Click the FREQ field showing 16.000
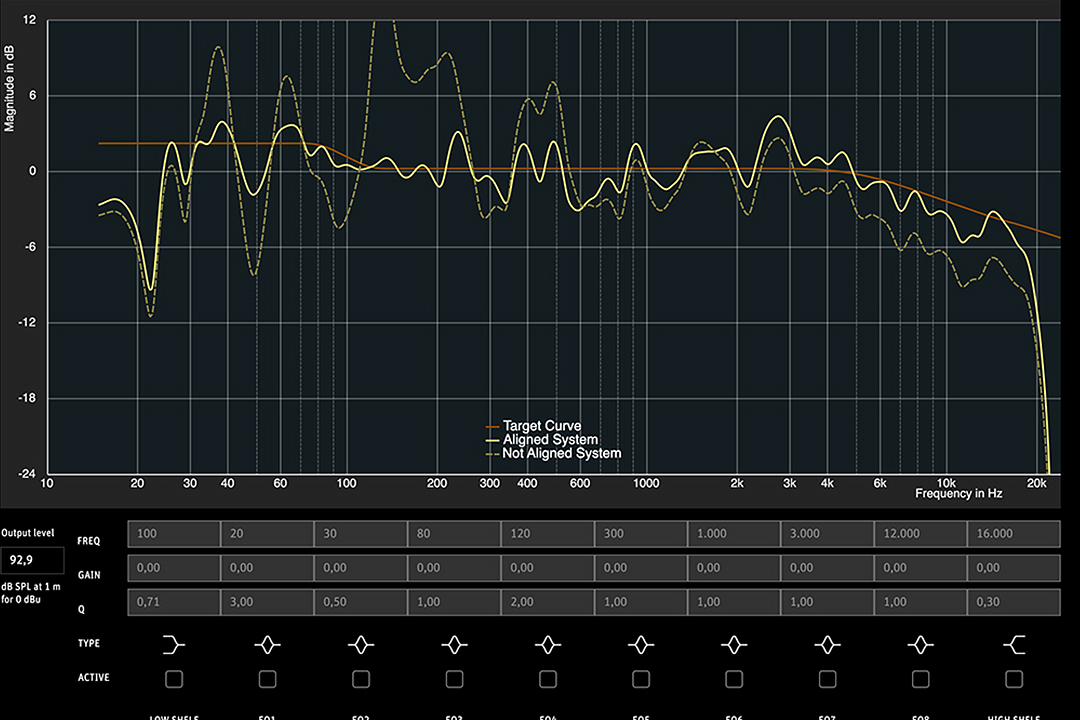 (1014, 534)
